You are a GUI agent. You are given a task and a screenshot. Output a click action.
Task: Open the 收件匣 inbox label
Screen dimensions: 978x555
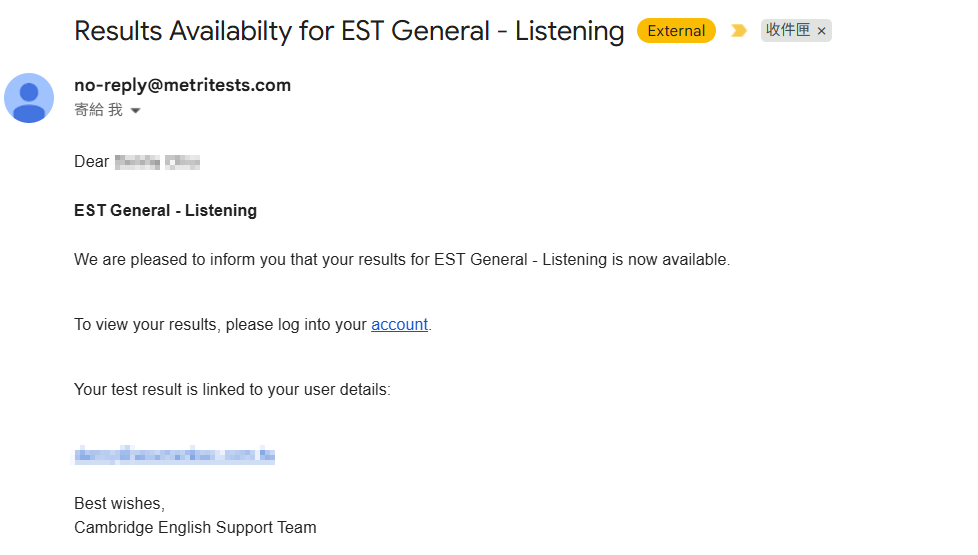788,31
